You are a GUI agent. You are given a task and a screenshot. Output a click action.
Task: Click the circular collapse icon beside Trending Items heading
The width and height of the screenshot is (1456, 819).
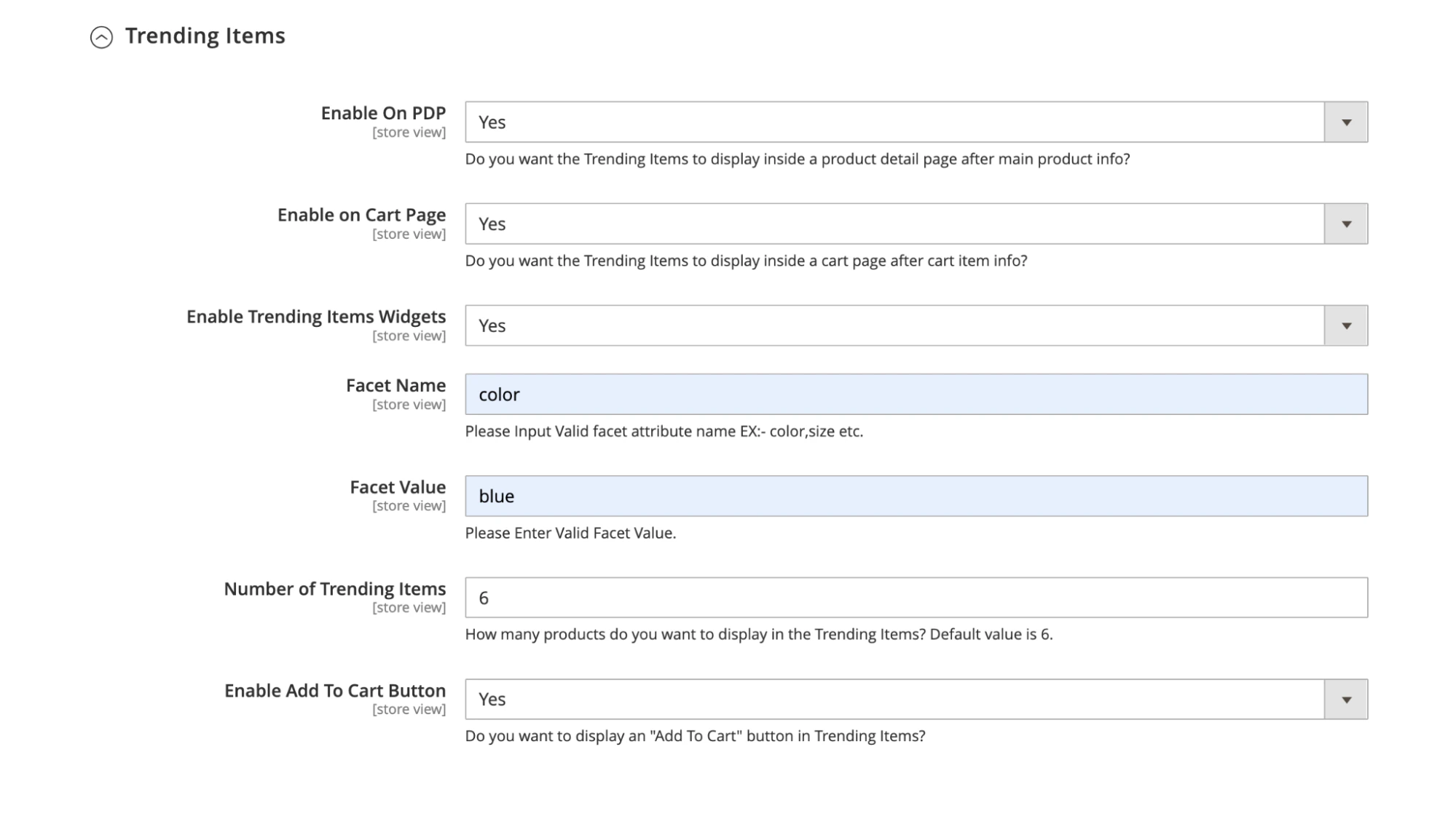(x=101, y=34)
